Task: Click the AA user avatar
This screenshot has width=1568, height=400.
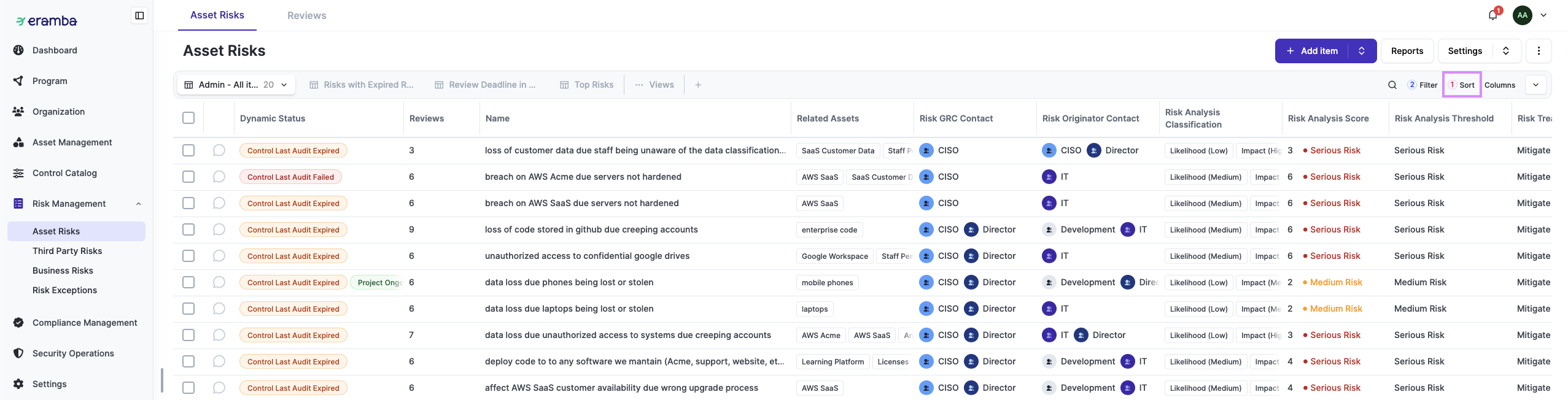Action: [1523, 15]
